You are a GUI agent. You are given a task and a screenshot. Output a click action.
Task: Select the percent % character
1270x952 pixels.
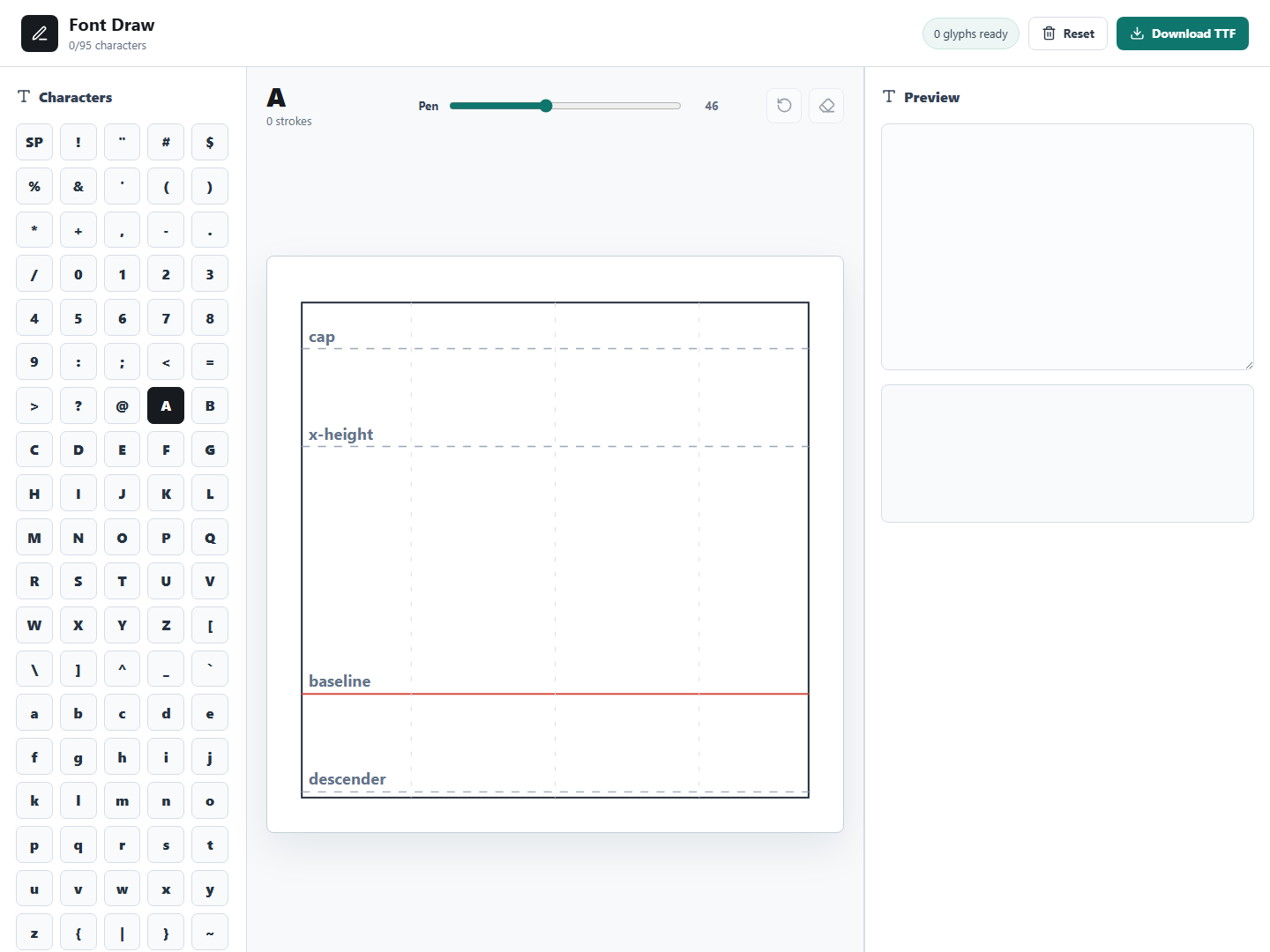pos(34,186)
